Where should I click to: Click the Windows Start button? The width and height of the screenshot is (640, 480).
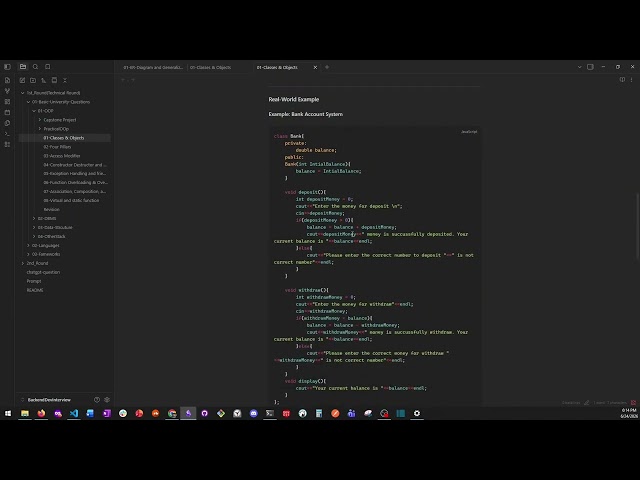[x=8, y=413]
